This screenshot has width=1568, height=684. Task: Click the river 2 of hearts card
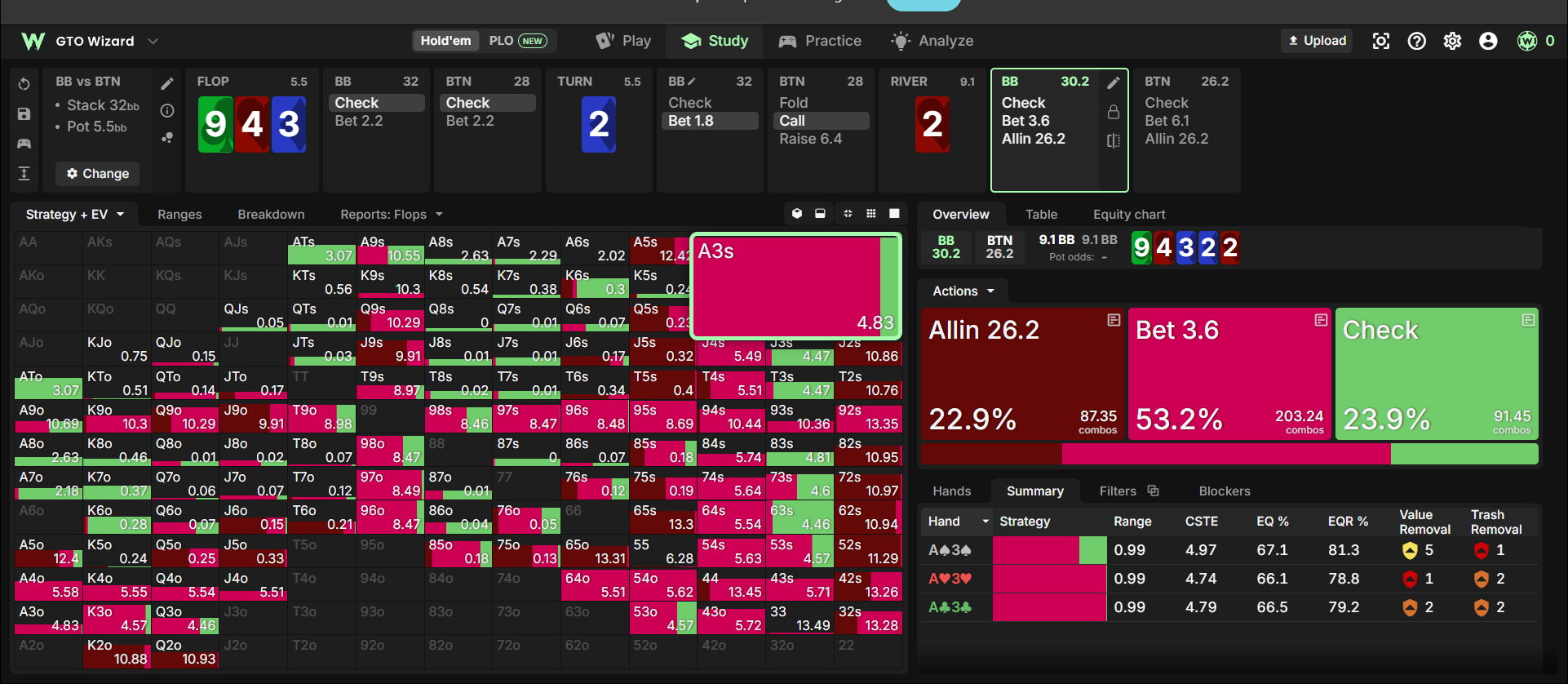(x=932, y=124)
